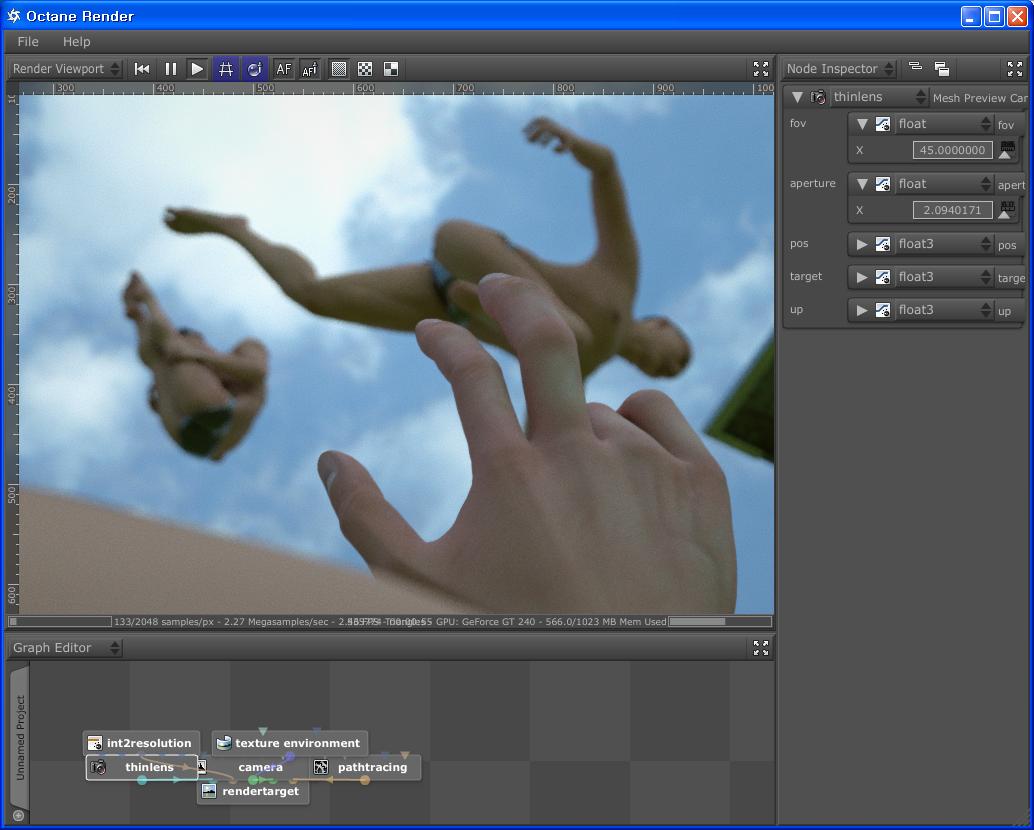Restart the render with the rewind button
Screen dimensions: 1034x830
click(x=142, y=69)
